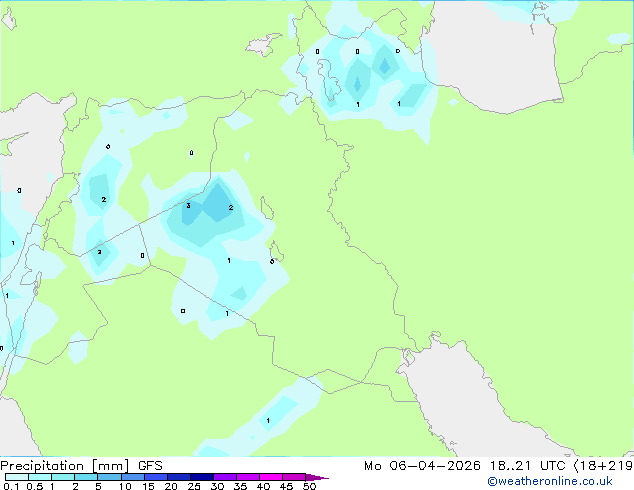Click the lightest legend swatch for 0.1–0.5 mm

click(17, 477)
